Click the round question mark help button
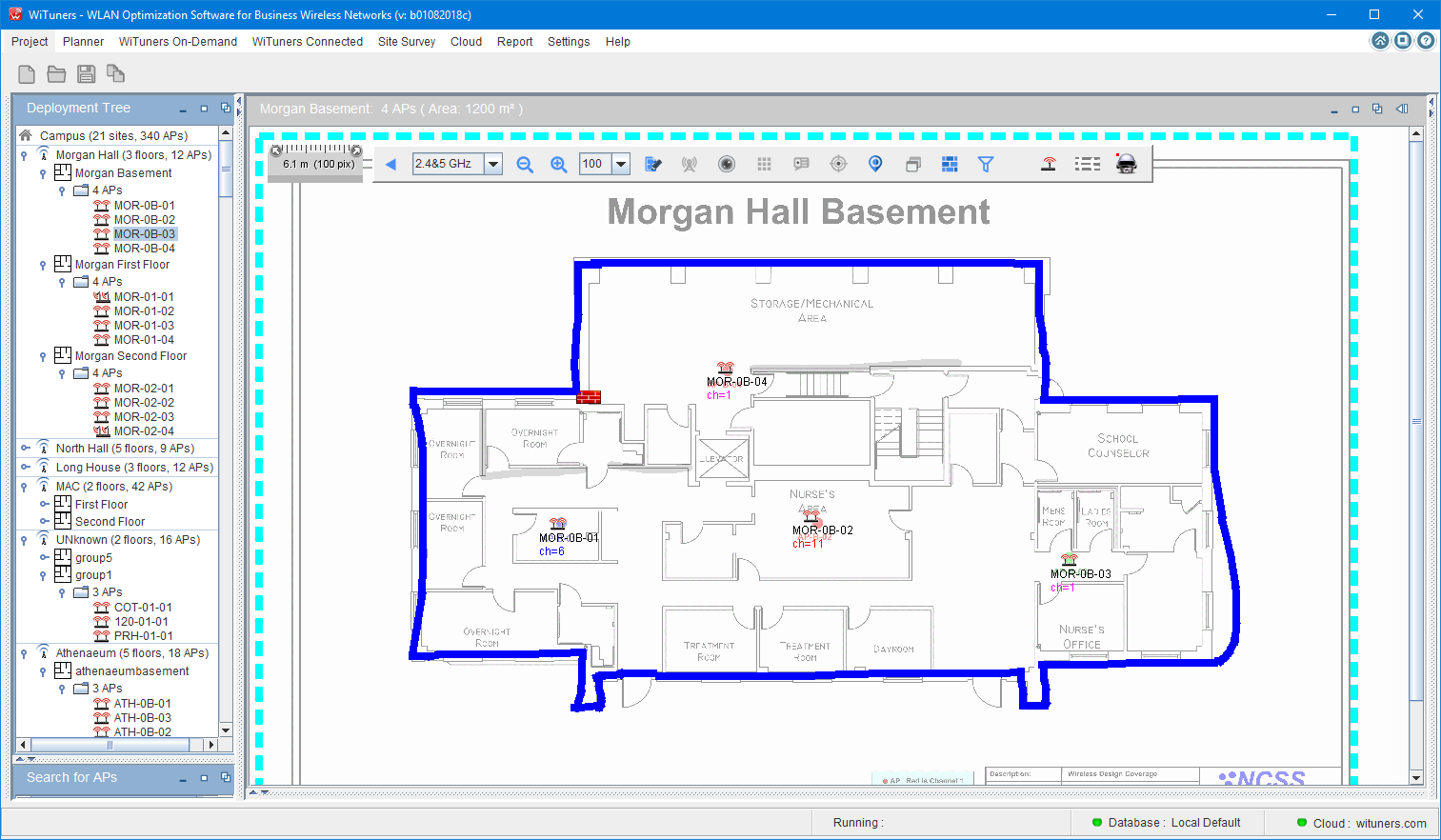 pos(1426,40)
